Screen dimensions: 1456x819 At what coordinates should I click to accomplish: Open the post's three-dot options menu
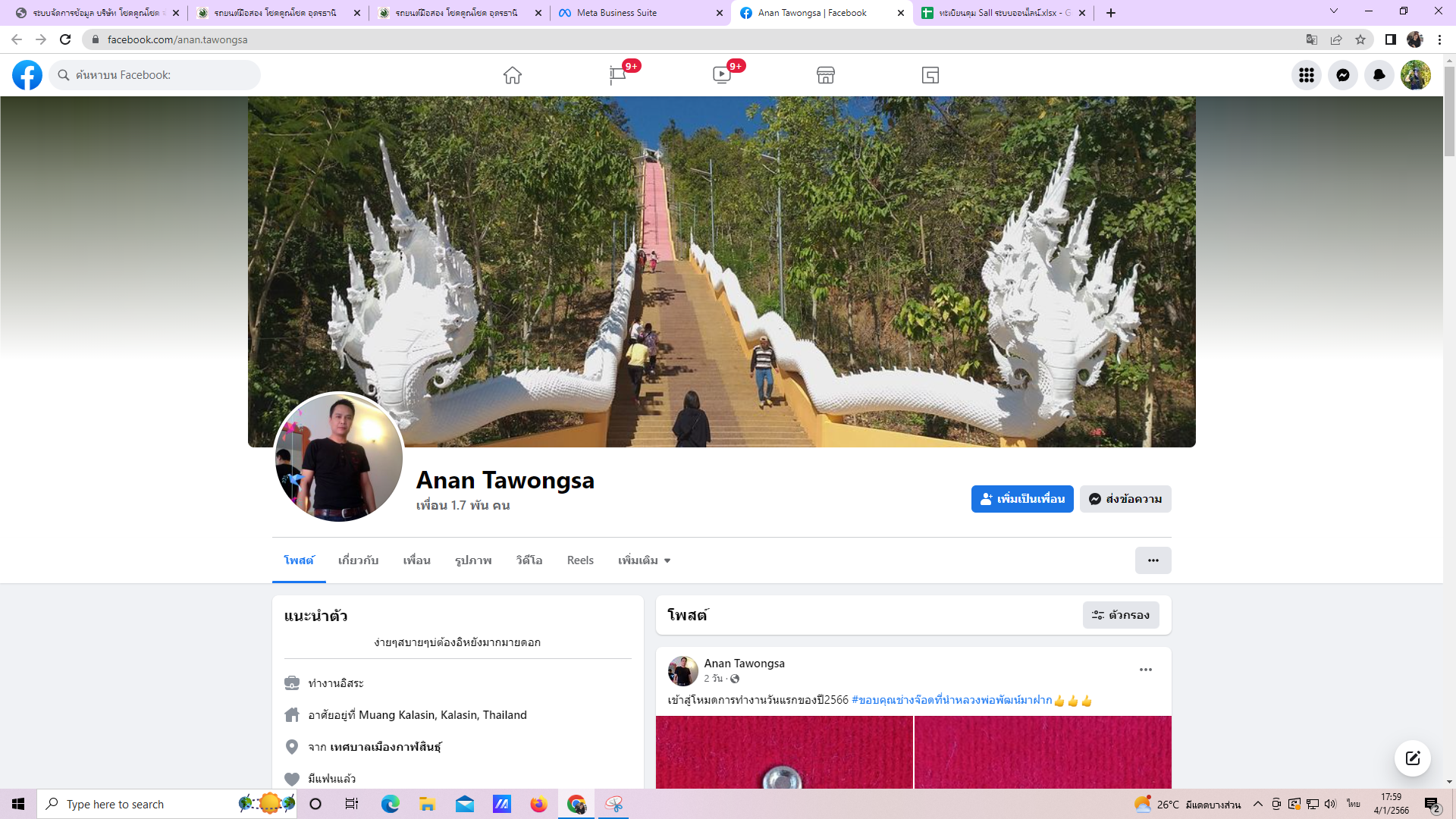pyautogui.click(x=1145, y=670)
